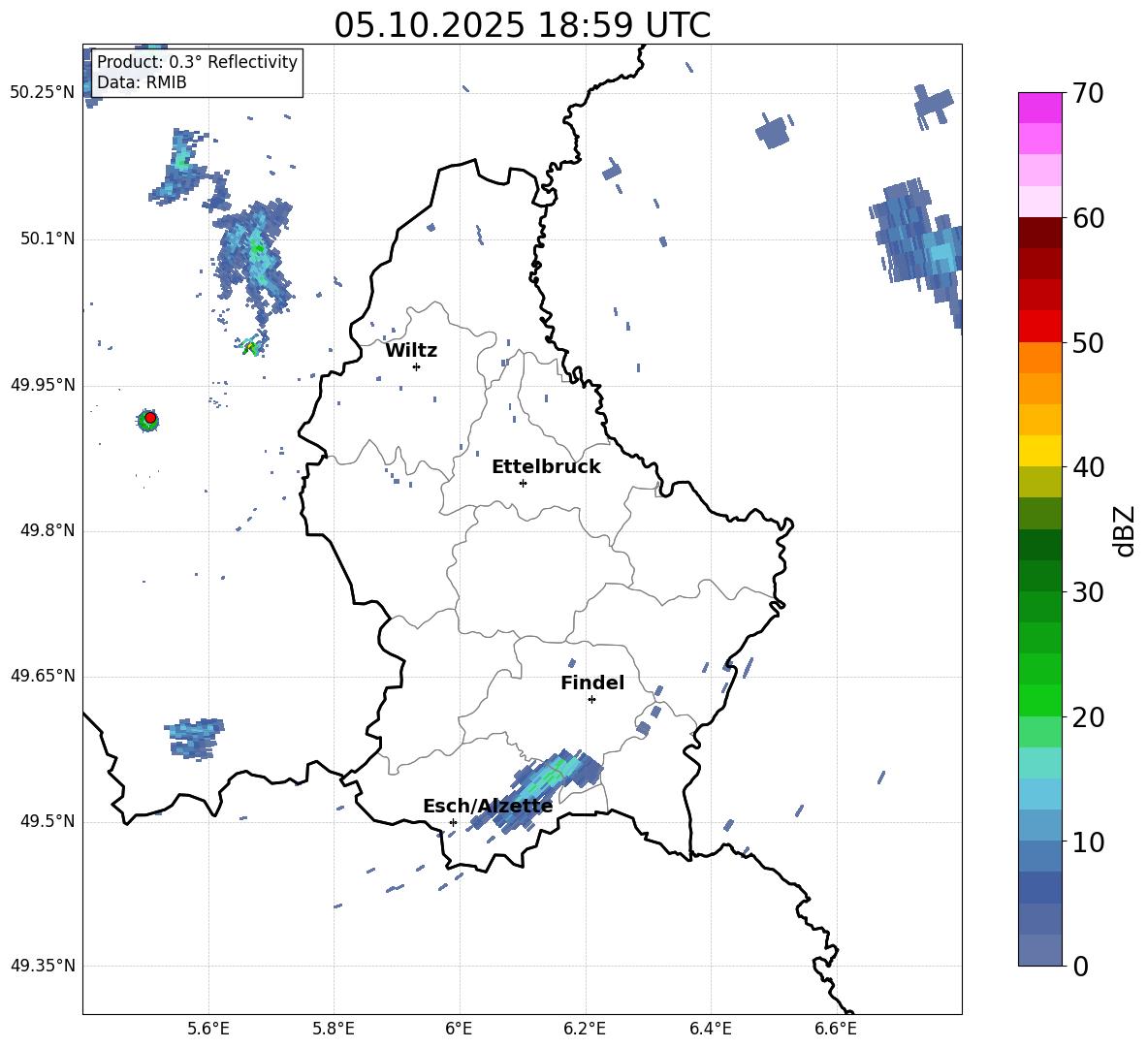The height and width of the screenshot is (1048, 1148).
Task: Click the 6.6°E longitude label
Action: 836,1029
